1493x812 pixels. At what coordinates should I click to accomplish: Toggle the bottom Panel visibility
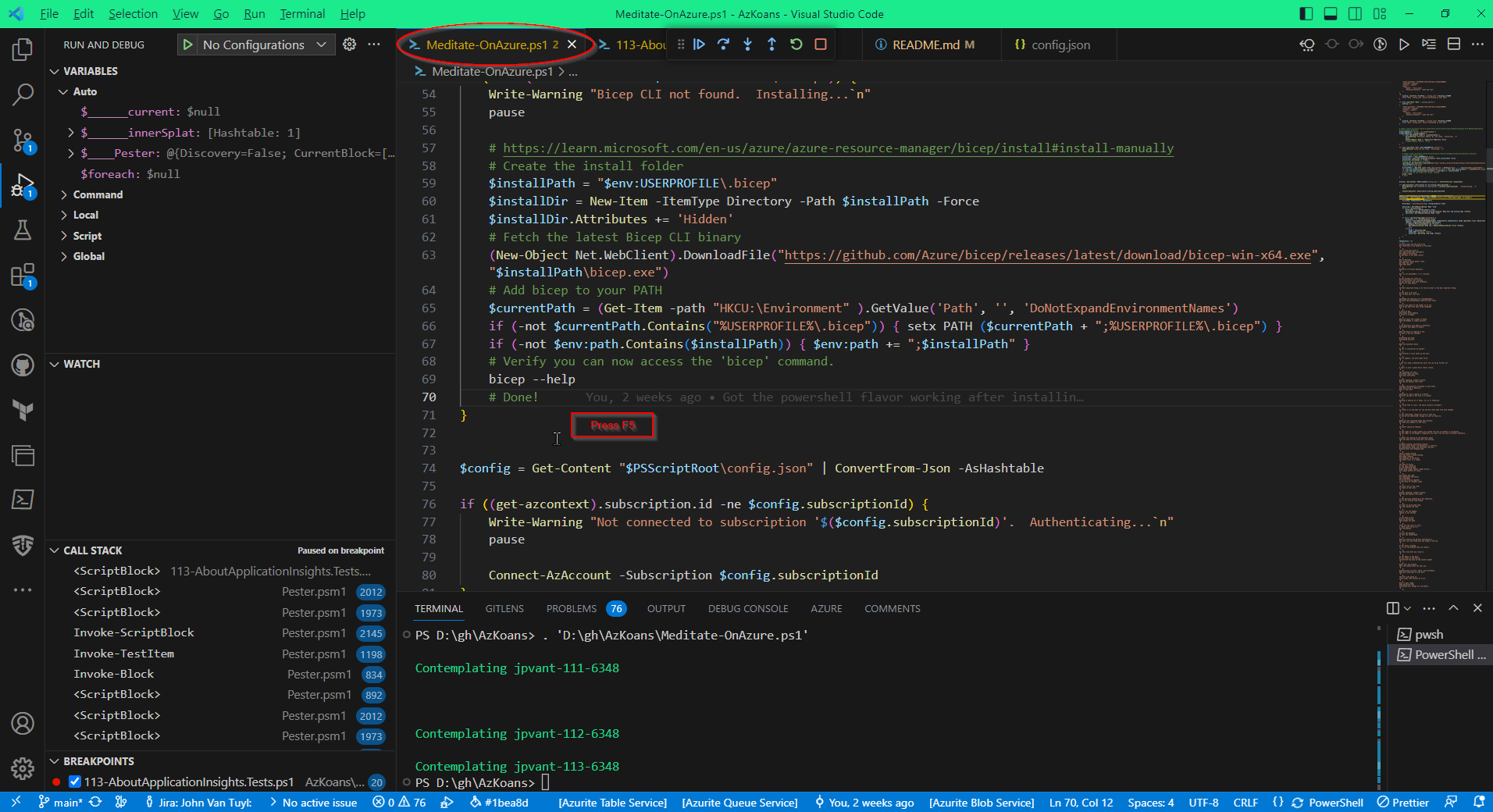1331,14
